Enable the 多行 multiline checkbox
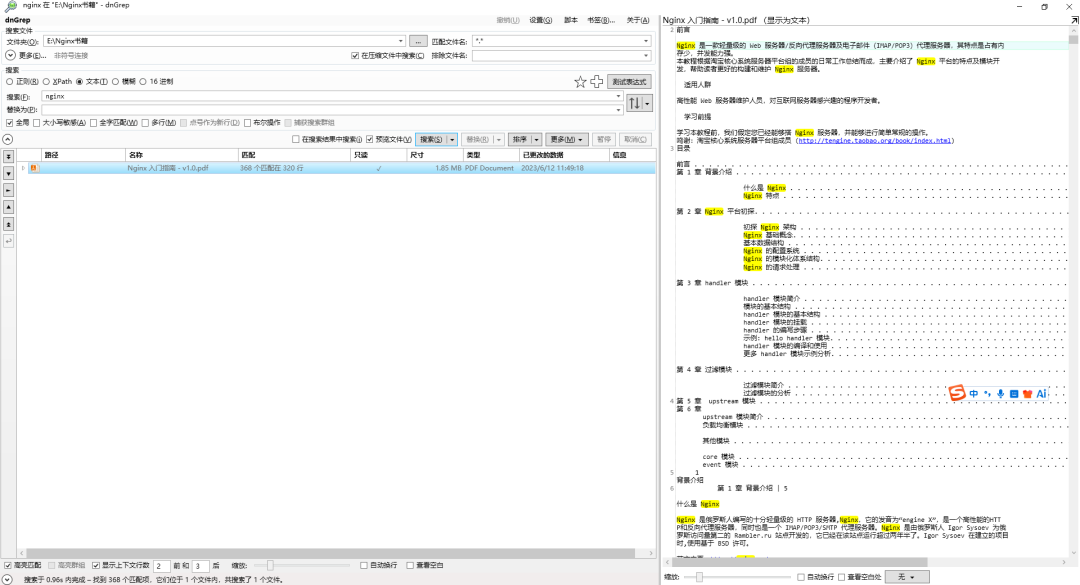 pos(145,123)
